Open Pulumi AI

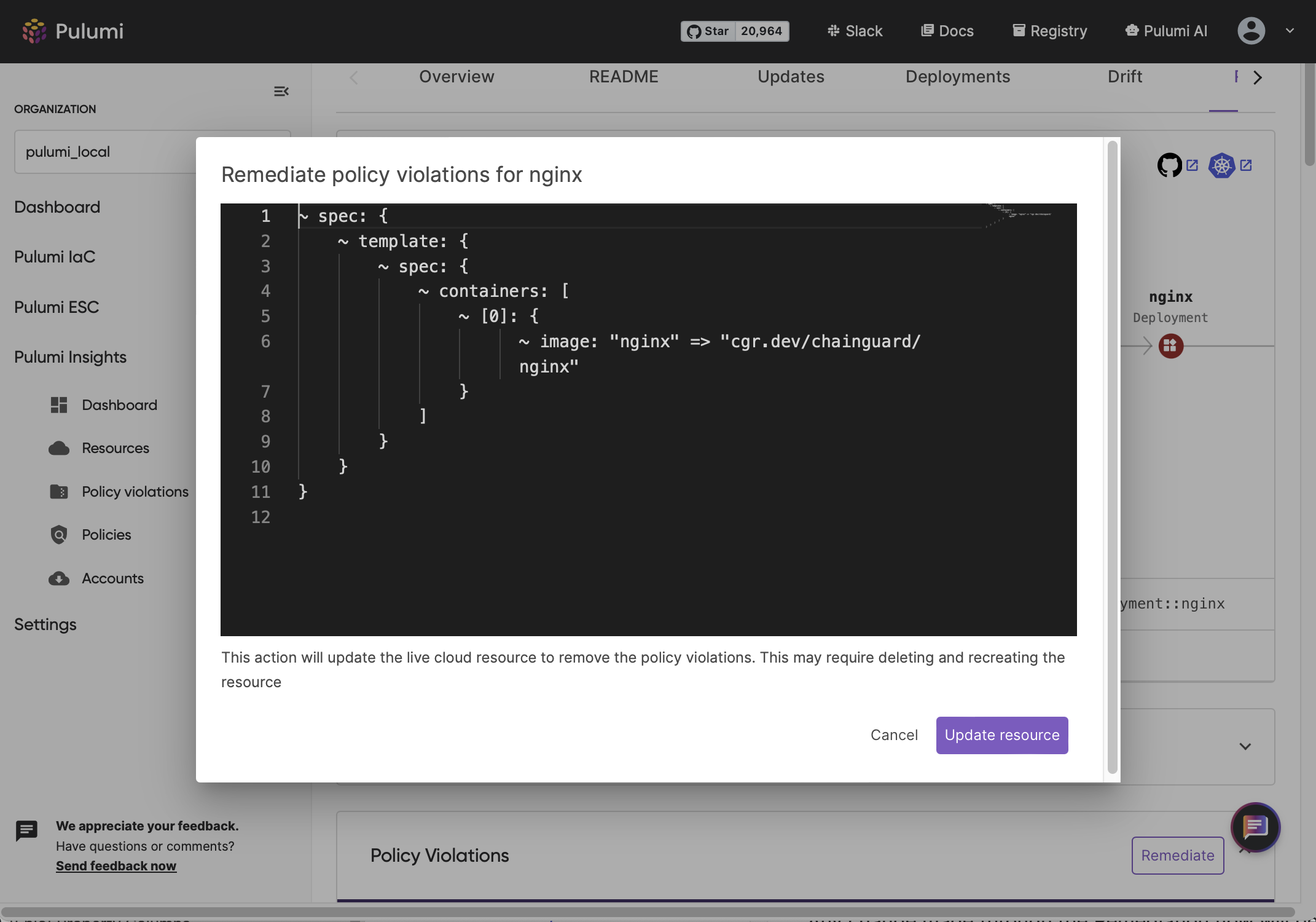1166,31
